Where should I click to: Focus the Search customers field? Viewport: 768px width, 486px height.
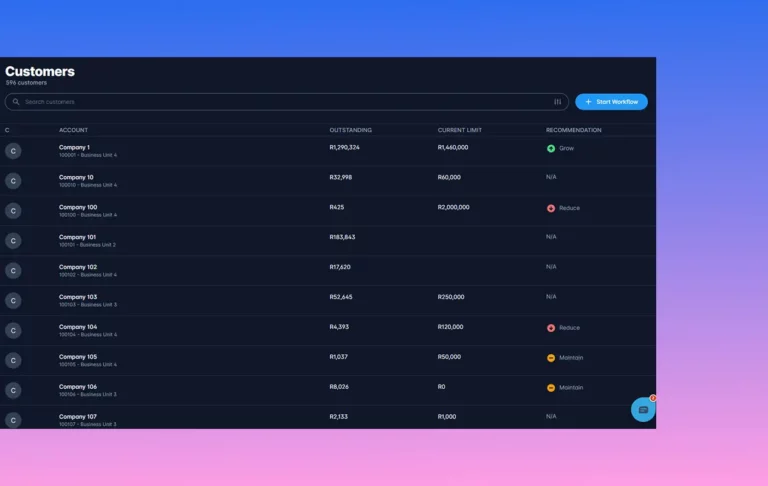280,102
